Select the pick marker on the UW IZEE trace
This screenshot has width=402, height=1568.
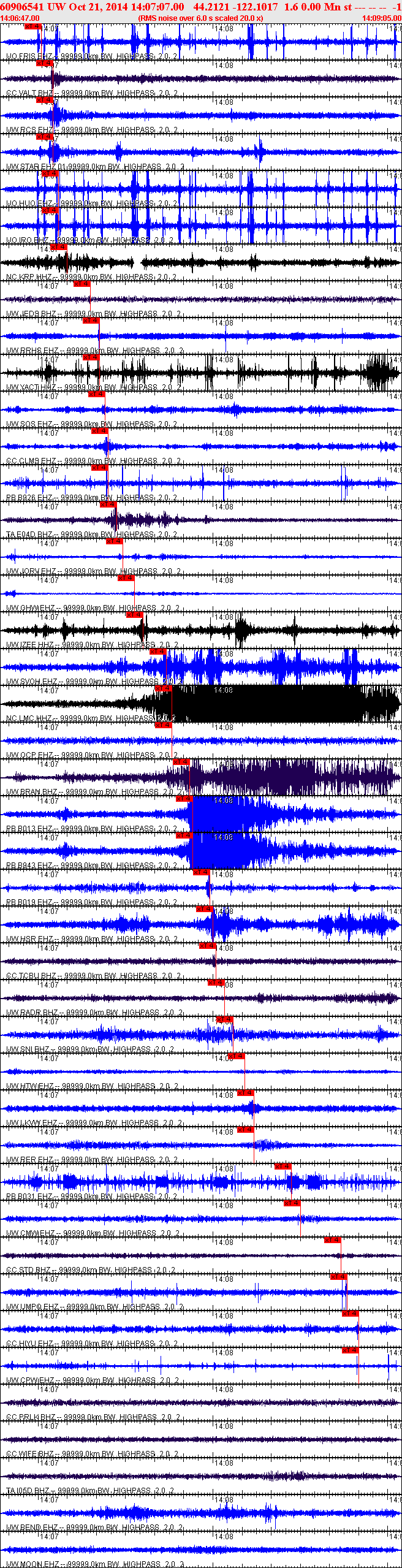(134, 615)
